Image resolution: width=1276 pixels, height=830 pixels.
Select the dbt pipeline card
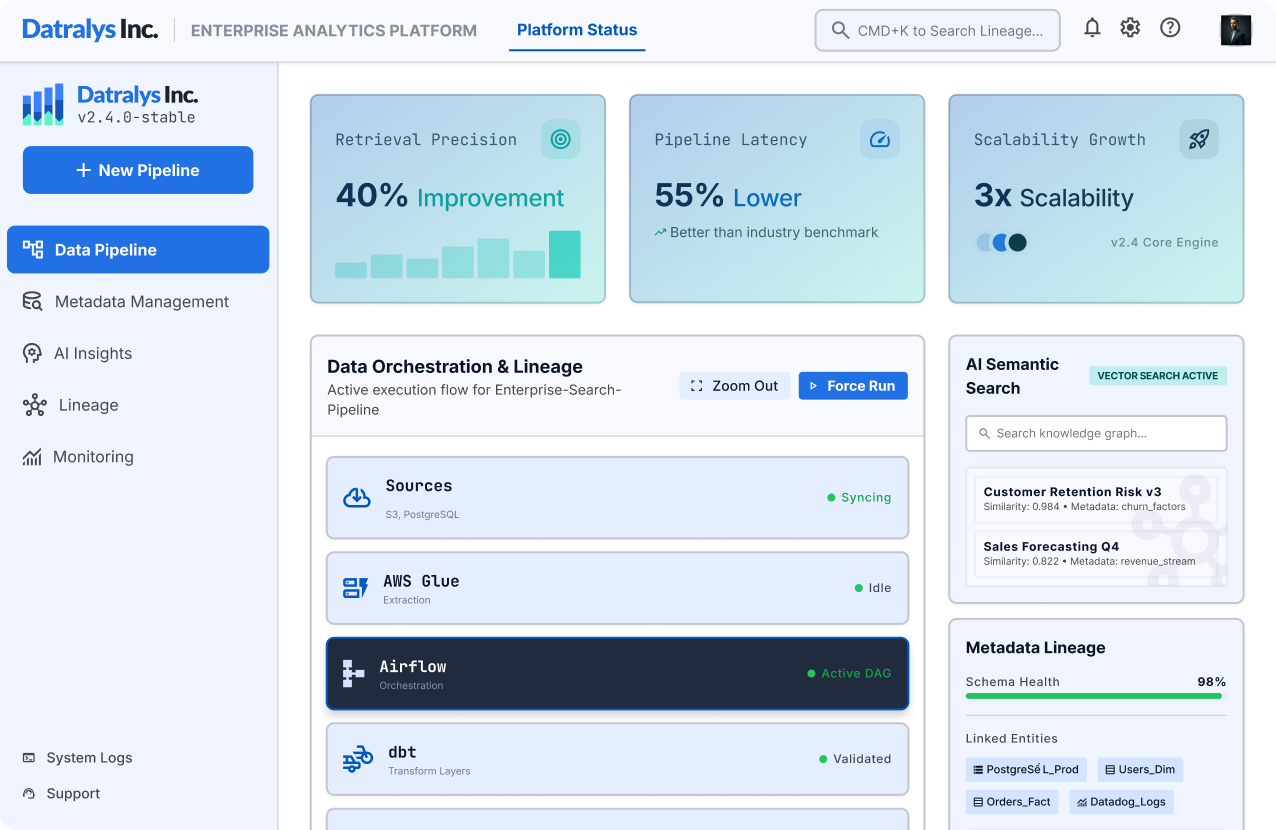(617, 759)
